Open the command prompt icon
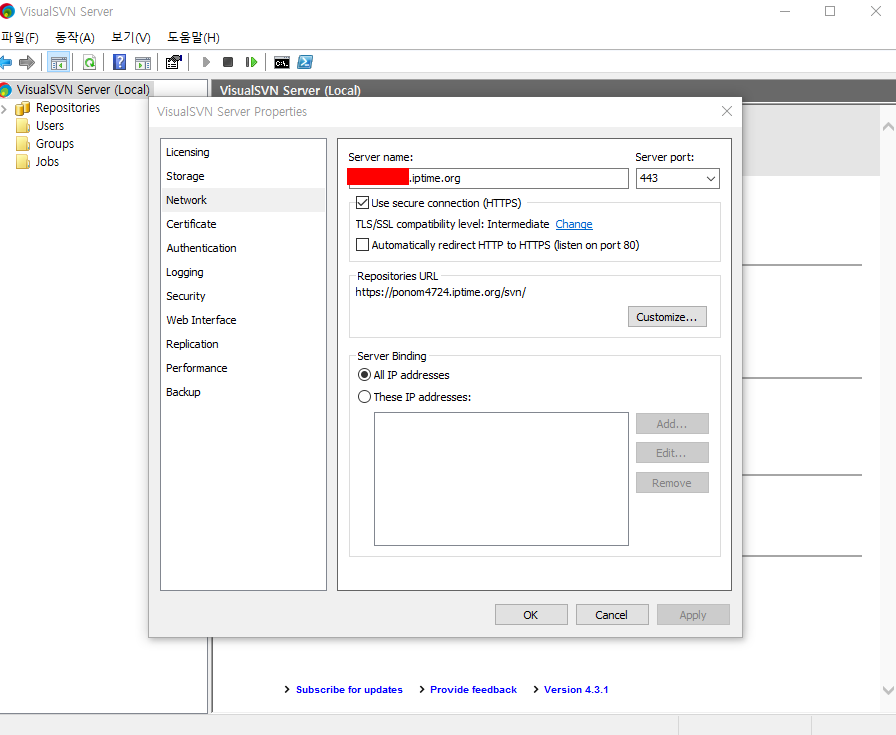This screenshot has width=896, height=735. click(282, 63)
